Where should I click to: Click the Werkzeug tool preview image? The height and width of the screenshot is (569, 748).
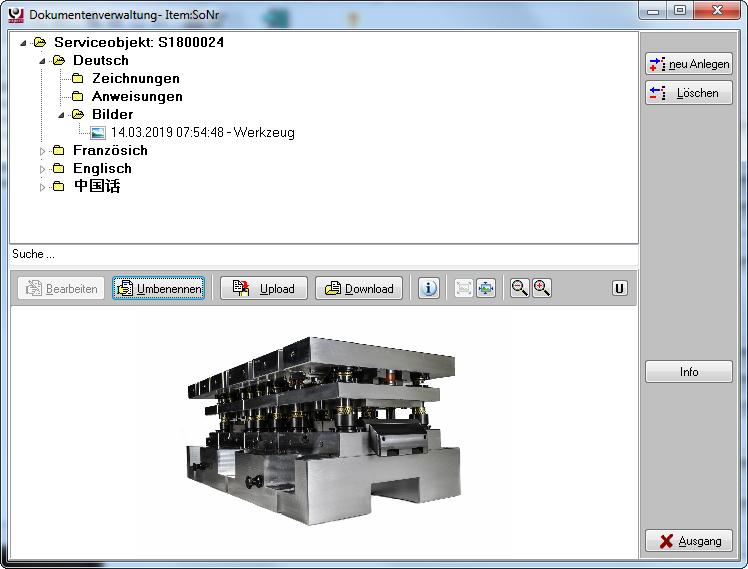323,432
